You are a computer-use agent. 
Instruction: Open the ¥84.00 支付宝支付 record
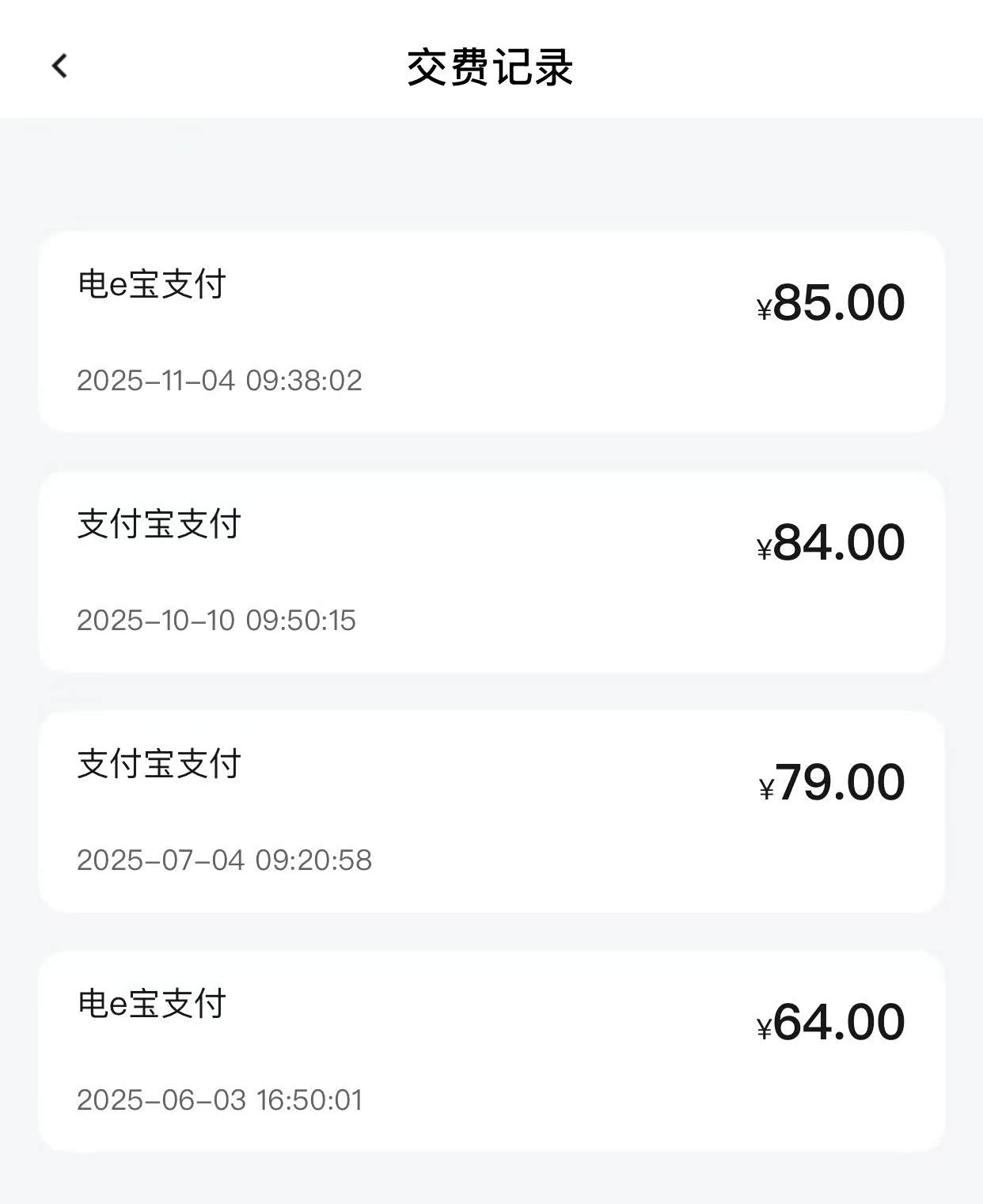coord(491,572)
